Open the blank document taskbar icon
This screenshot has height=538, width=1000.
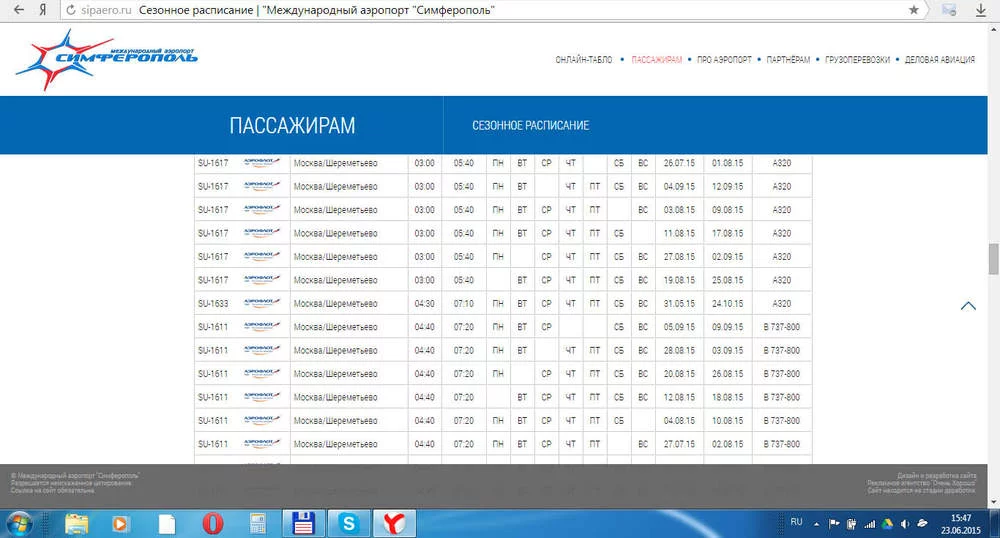point(166,523)
